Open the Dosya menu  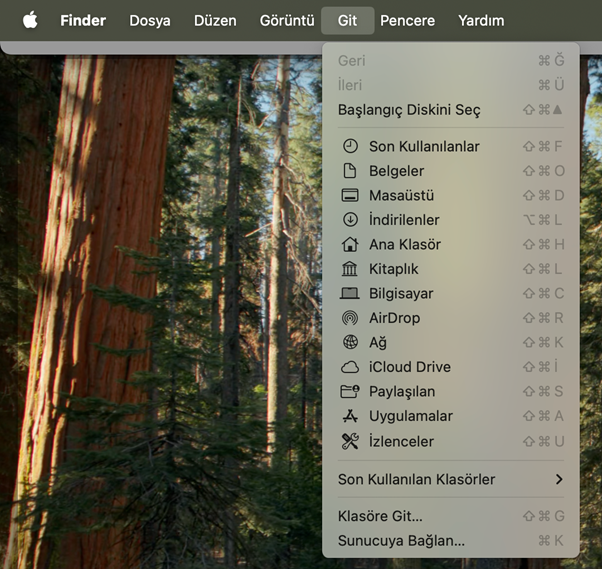[150, 20]
